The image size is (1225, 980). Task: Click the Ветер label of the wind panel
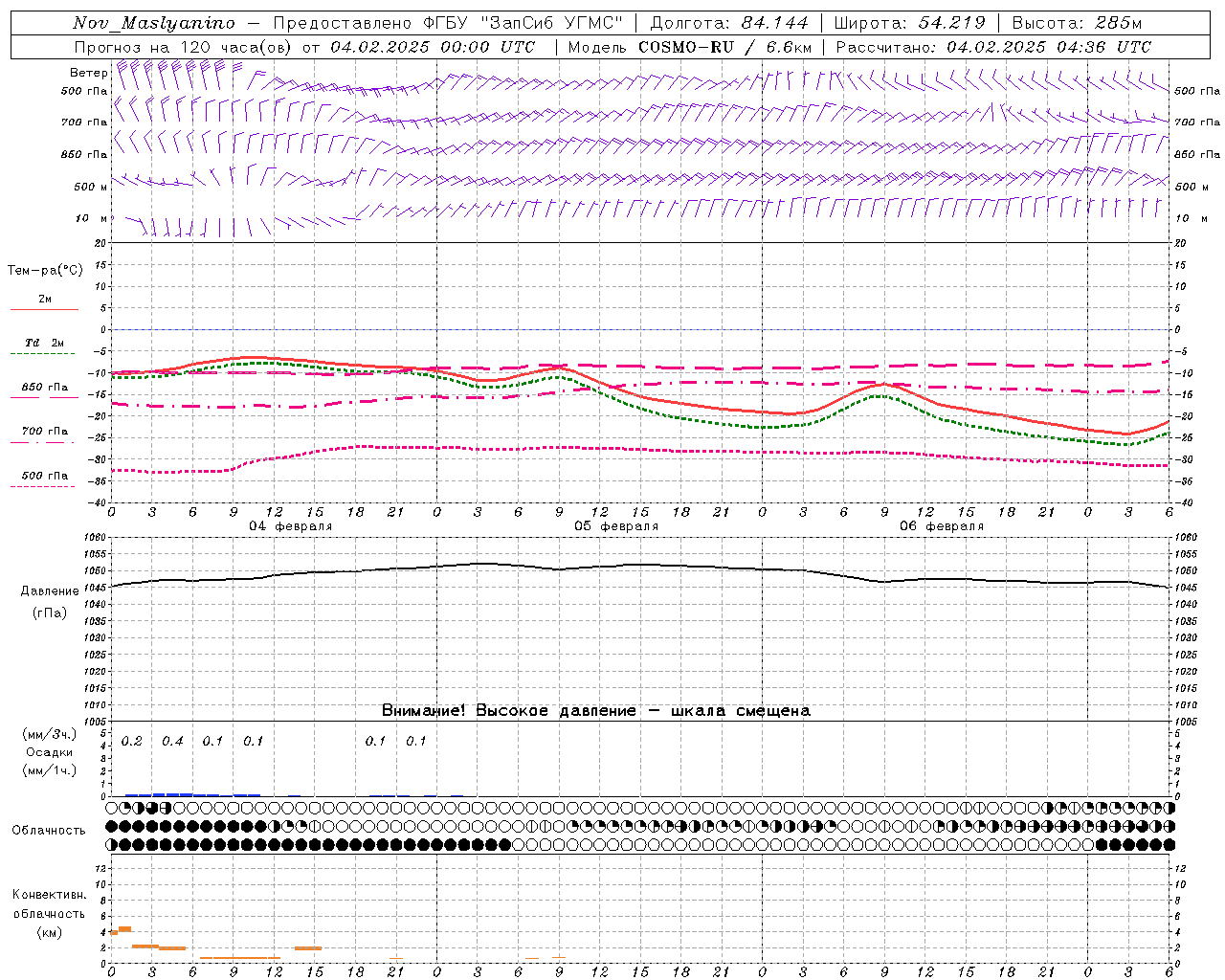click(x=88, y=73)
